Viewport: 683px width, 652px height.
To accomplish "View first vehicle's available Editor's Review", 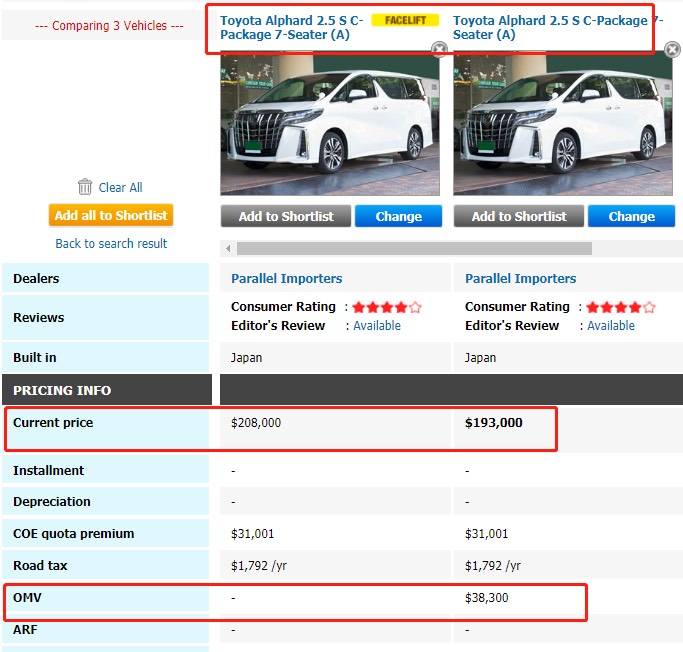I will tap(377, 325).
